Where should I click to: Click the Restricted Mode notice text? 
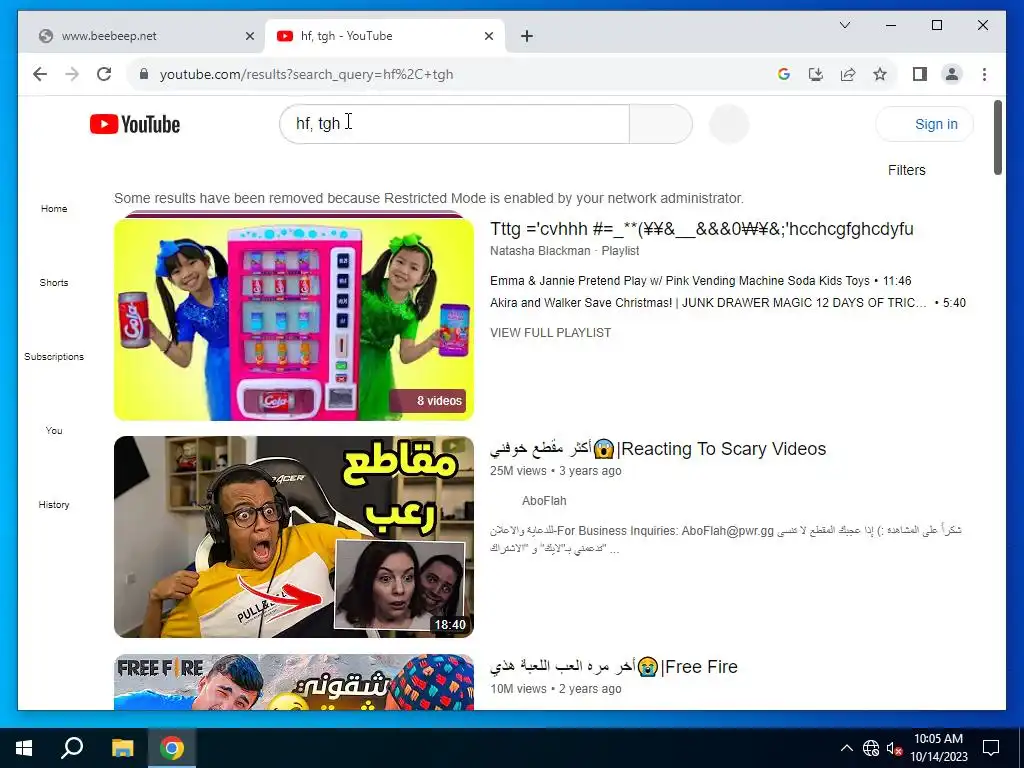[x=428, y=198]
